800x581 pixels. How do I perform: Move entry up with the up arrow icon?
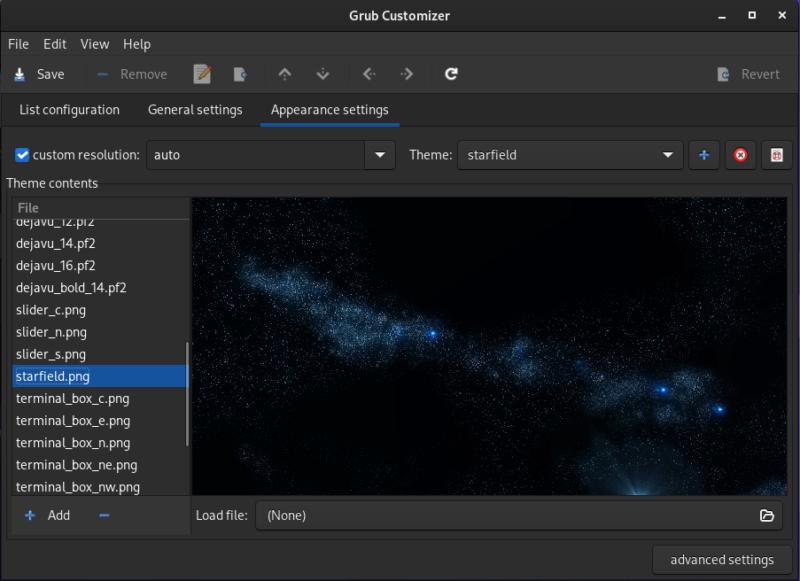285,73
